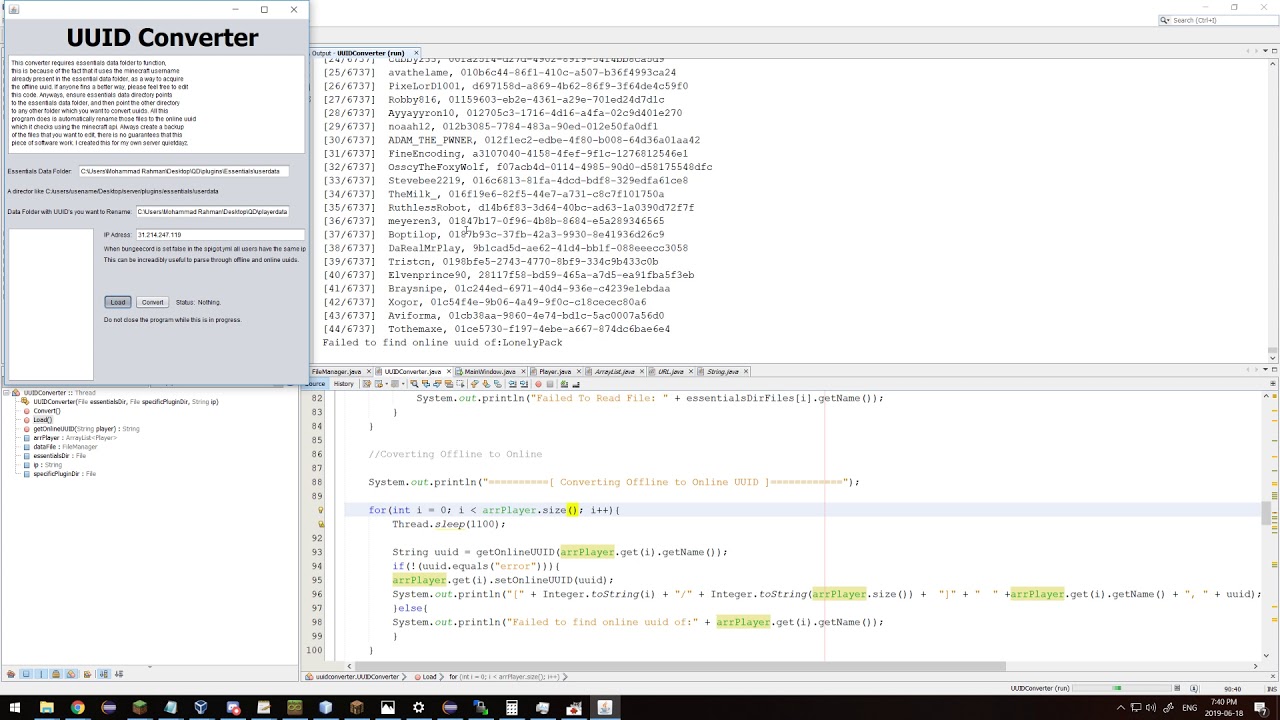1280x720 pixels.
Task: Click the Last Edit editor toolbar icon
Action: click(x=367, y=384)
